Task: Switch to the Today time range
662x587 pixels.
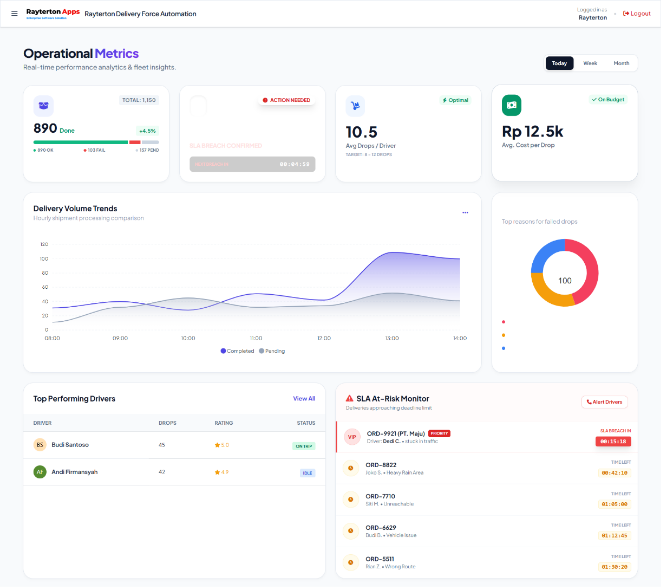Action: 559,63
